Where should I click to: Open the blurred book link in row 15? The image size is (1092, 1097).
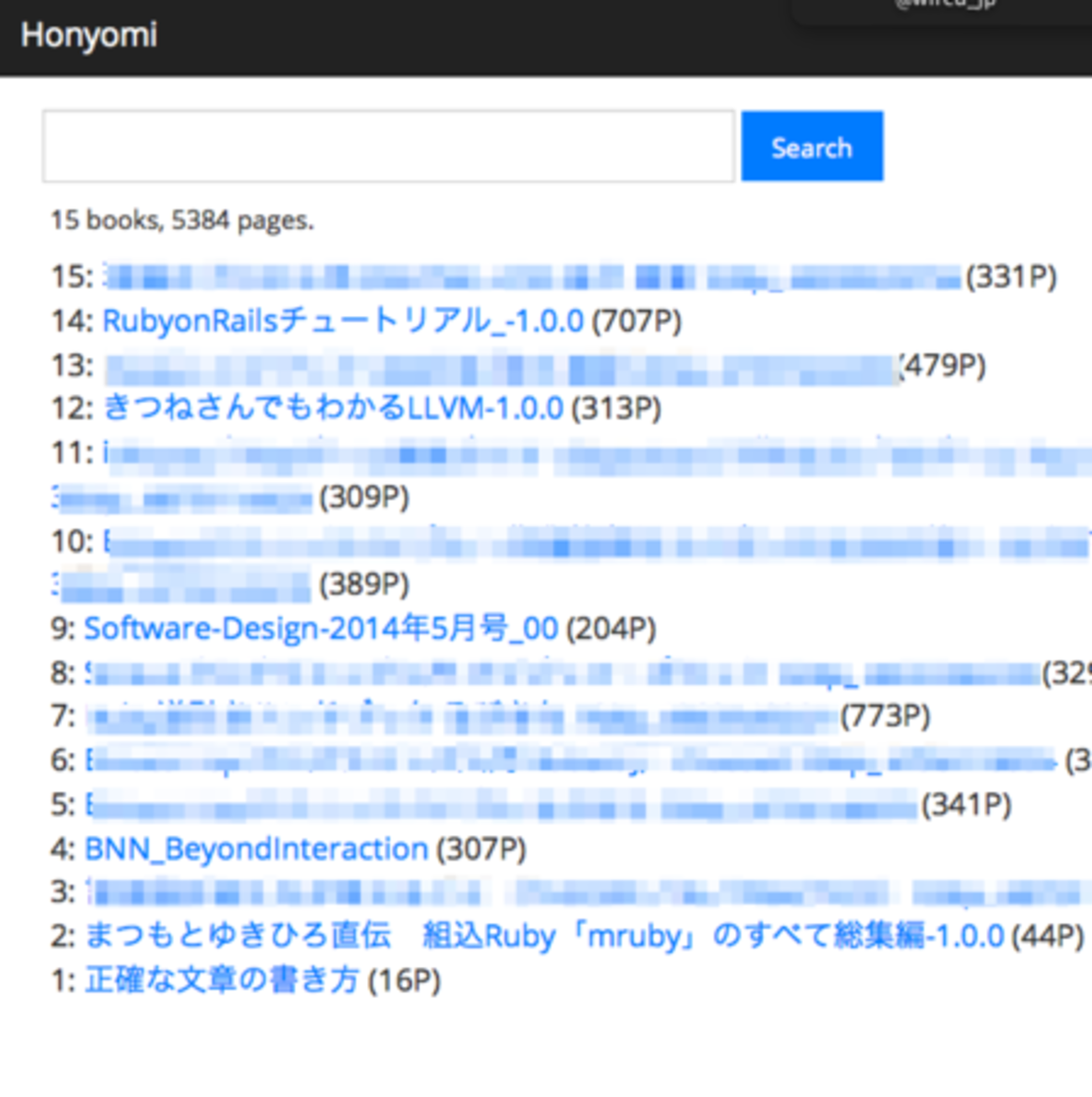point(532,277)
